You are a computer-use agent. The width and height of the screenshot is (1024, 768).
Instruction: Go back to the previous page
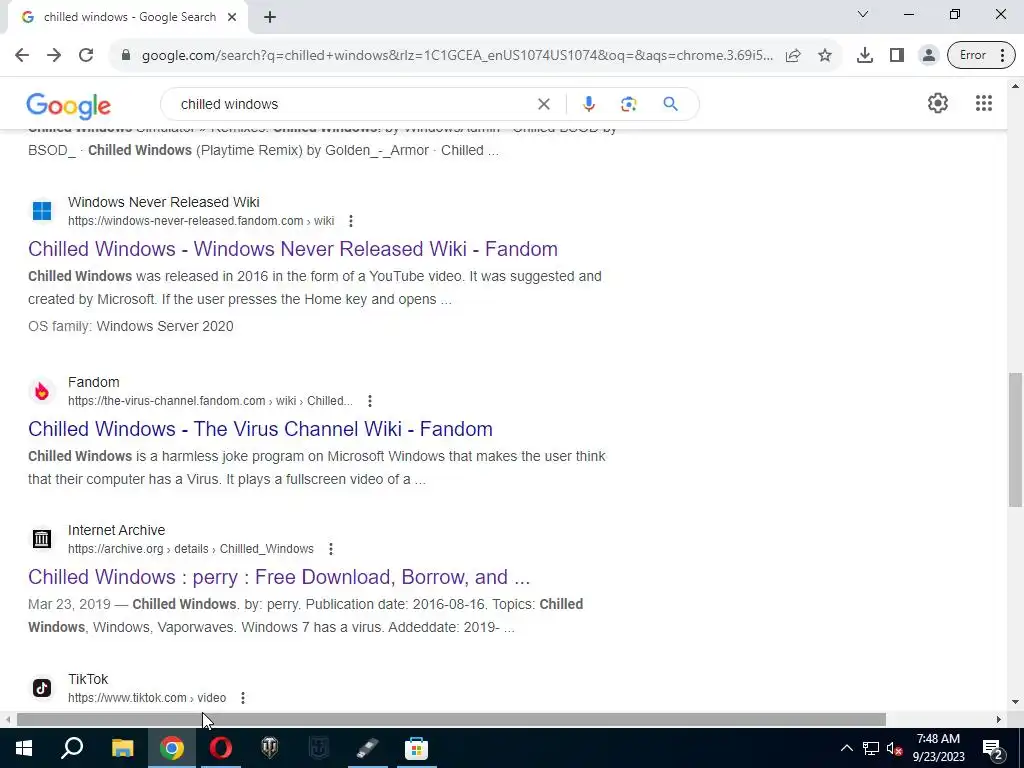pos(22,56)
